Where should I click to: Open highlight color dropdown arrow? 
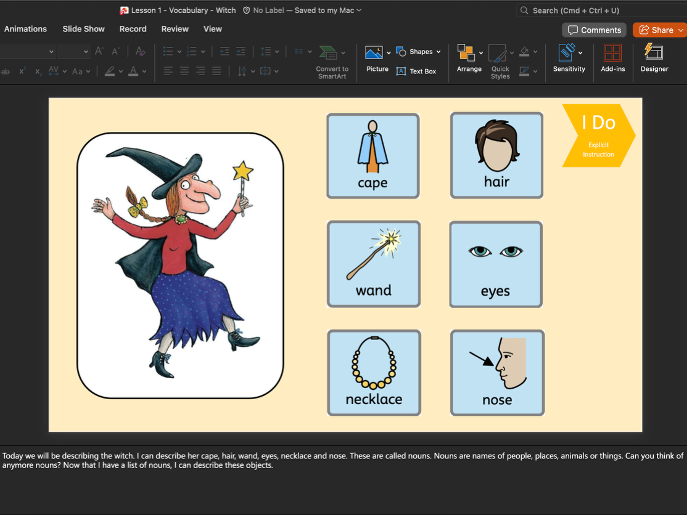(120, 71)
